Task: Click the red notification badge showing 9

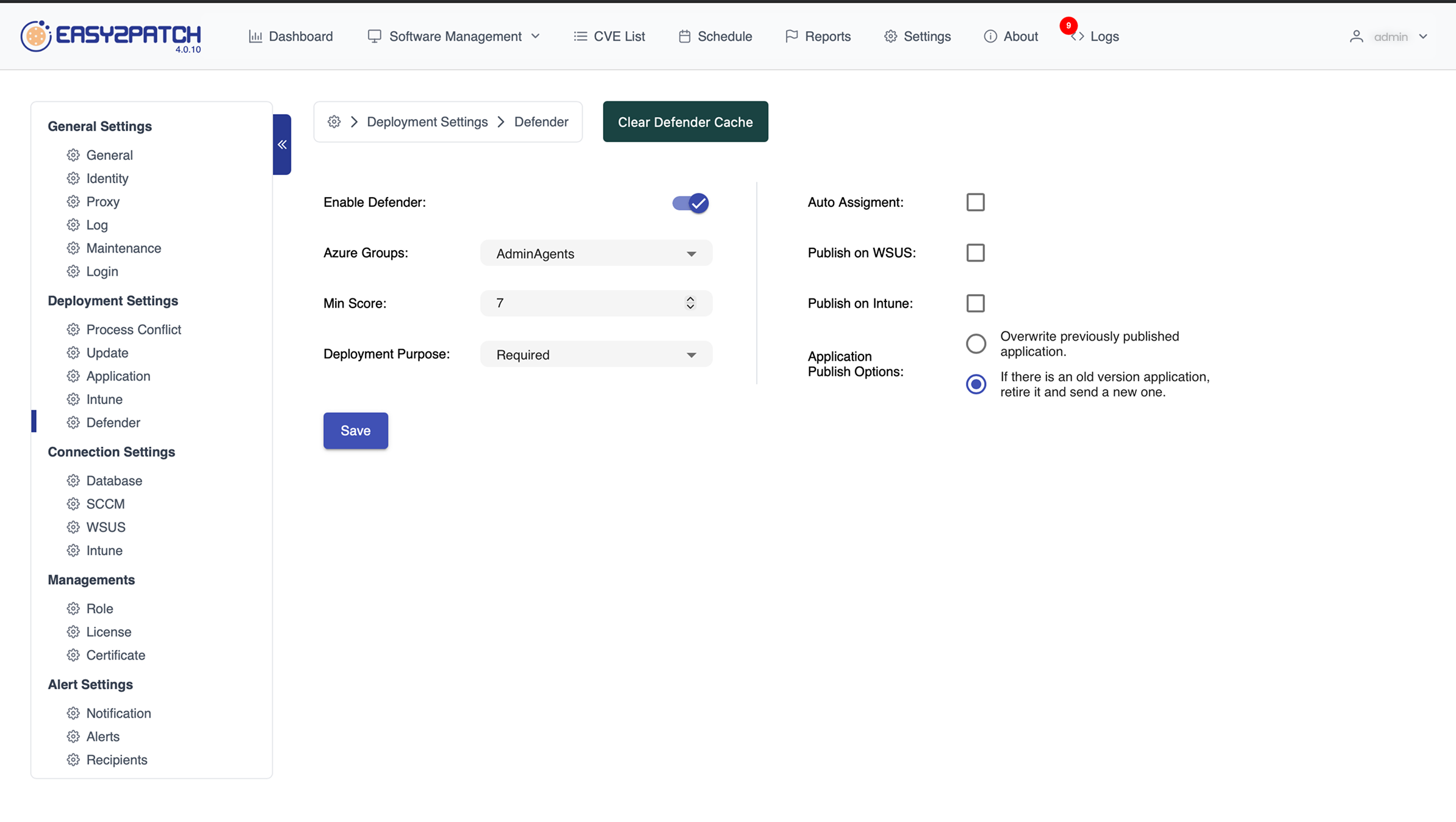Action: click(1069, 26)
